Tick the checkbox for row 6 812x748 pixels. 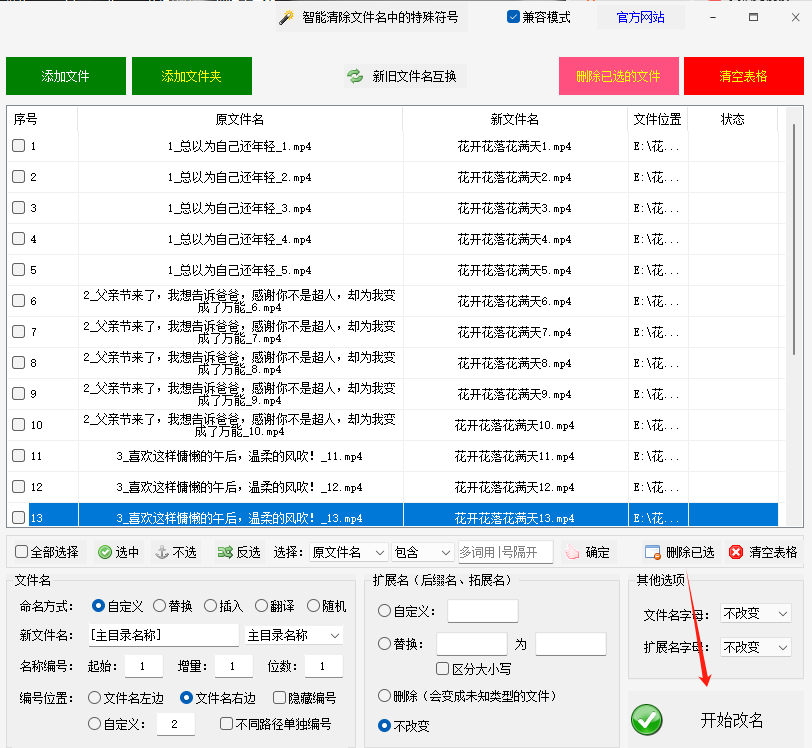[19, 300]
